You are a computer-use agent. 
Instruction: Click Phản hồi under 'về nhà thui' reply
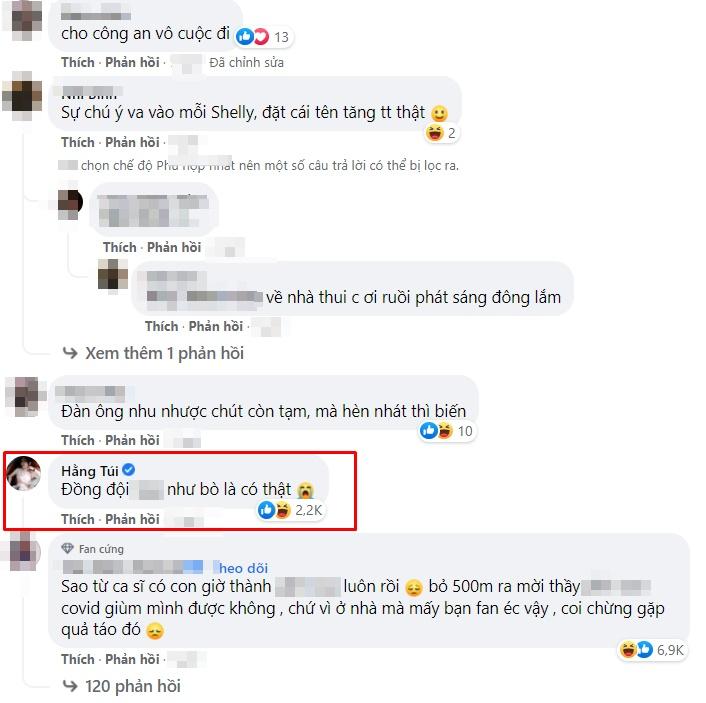[x=216, y=326]
